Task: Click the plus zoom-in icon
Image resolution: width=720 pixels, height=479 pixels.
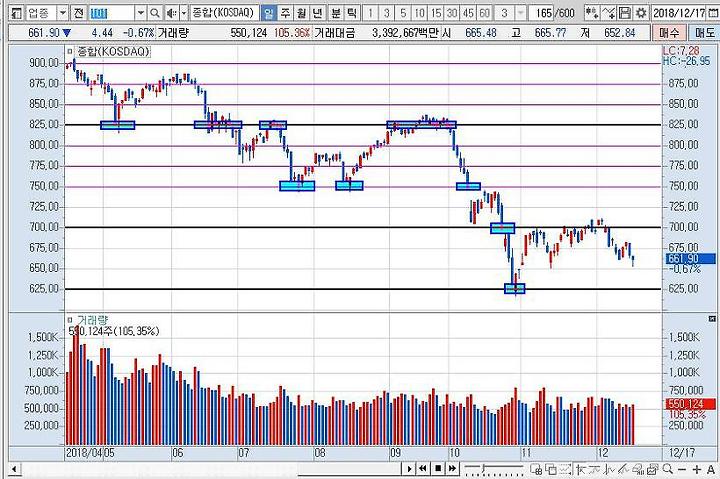Action: (x=697, y=469)
